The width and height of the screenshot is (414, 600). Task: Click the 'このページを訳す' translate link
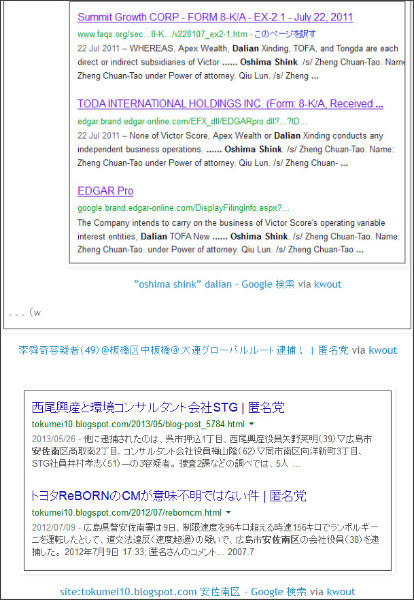[x=285, y=34]
